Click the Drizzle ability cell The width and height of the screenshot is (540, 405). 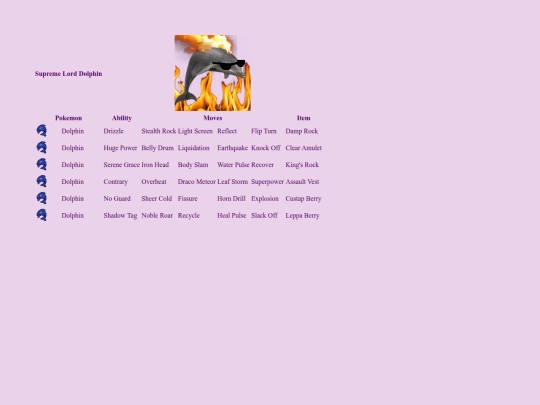pos(113,131)
